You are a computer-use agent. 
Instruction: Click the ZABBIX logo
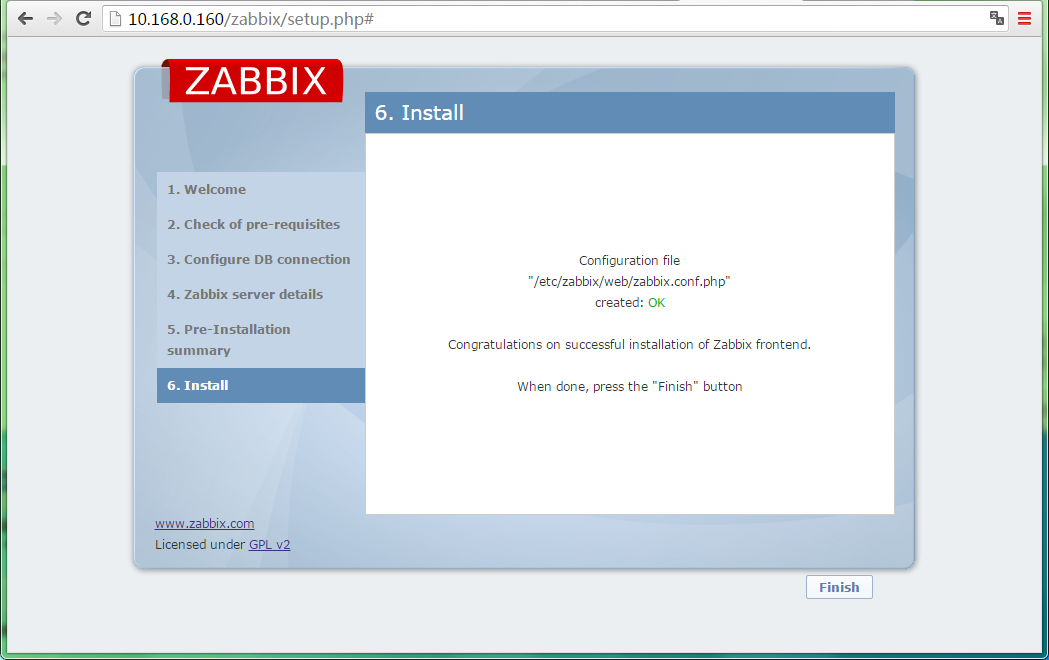click(253, 80)
